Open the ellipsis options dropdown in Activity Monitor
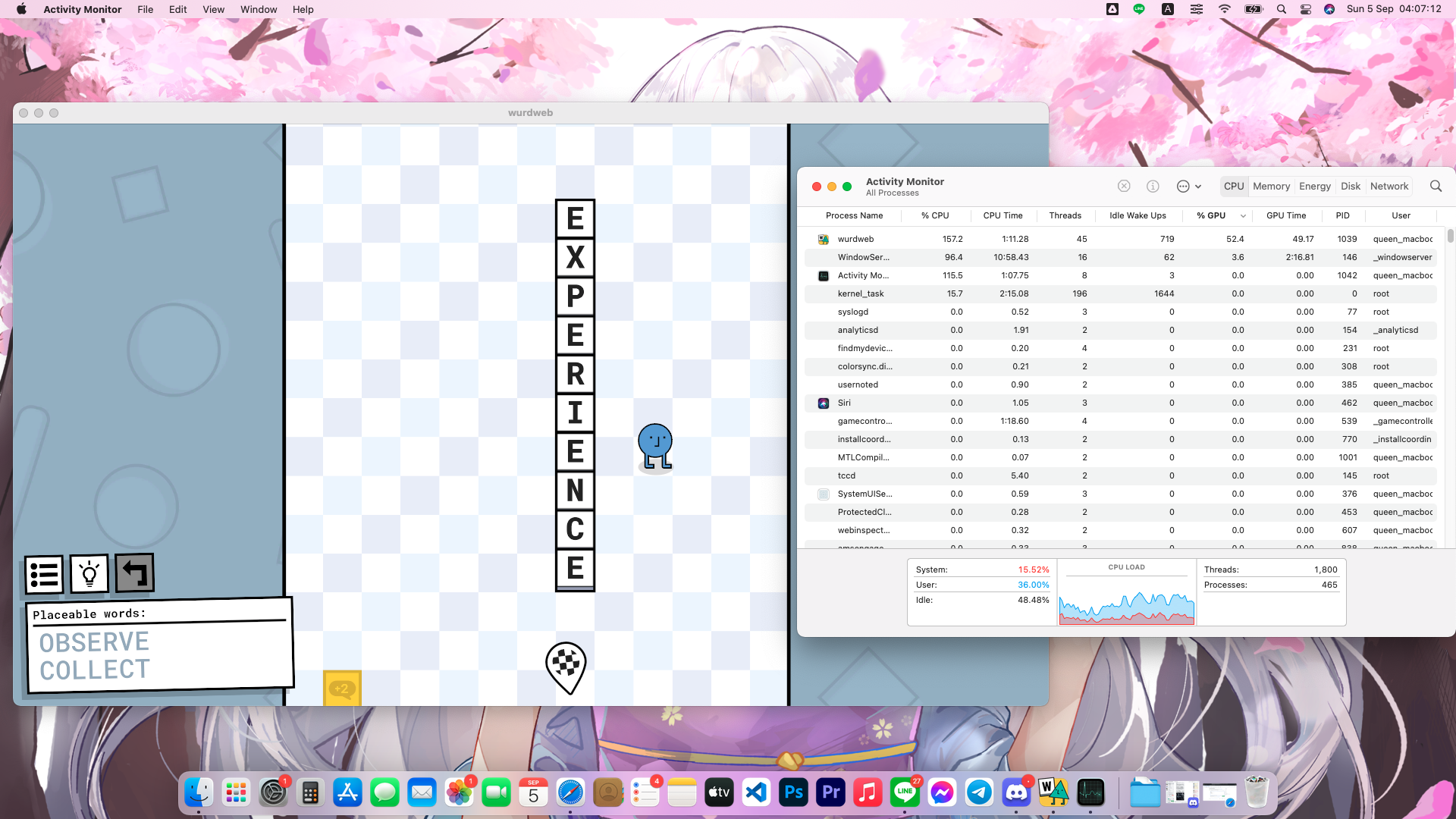This screenshot has width=1456, height=819. coord(1188,186)
